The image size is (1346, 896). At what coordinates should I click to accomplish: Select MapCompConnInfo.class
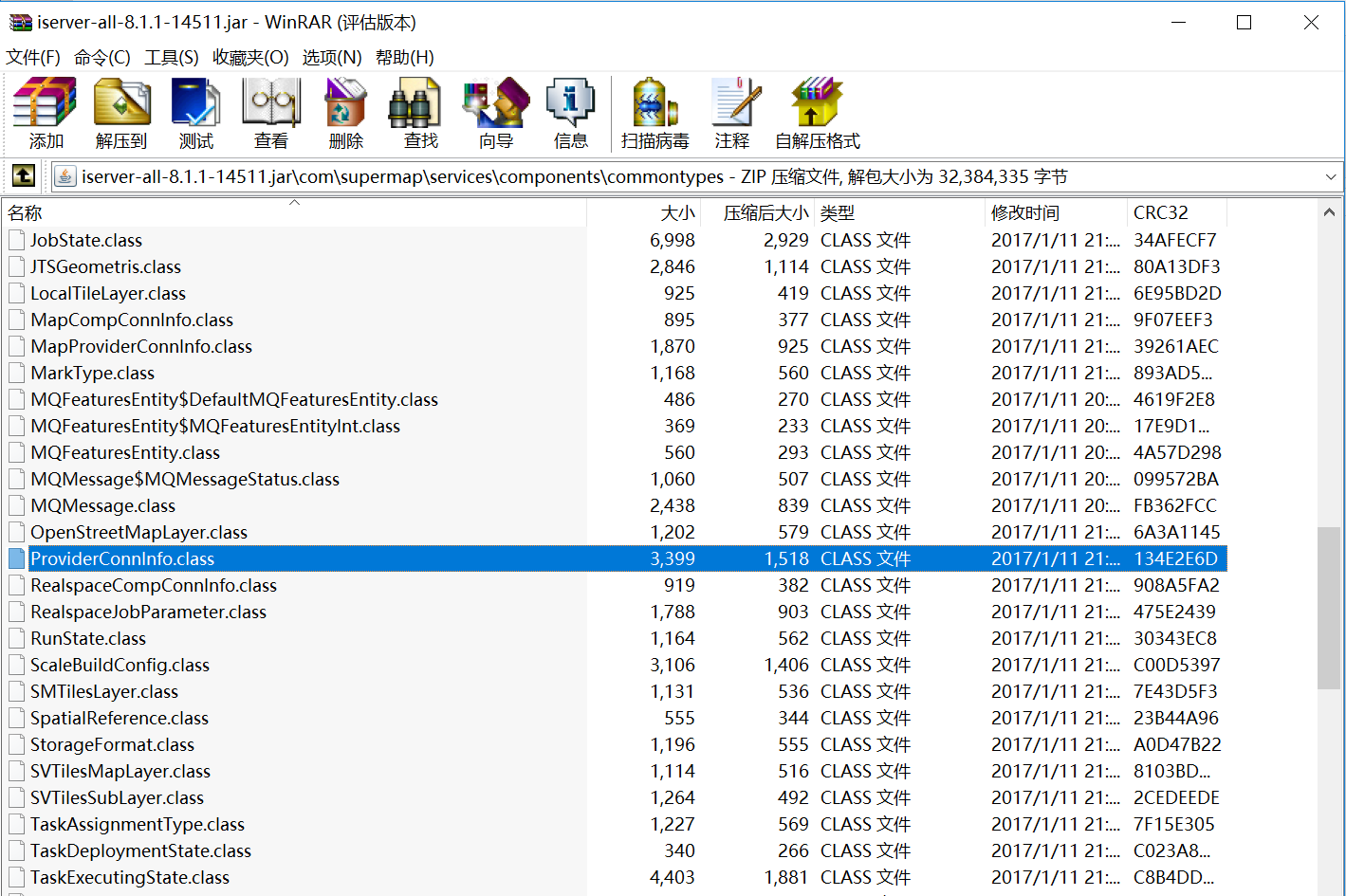pos(132,320)
